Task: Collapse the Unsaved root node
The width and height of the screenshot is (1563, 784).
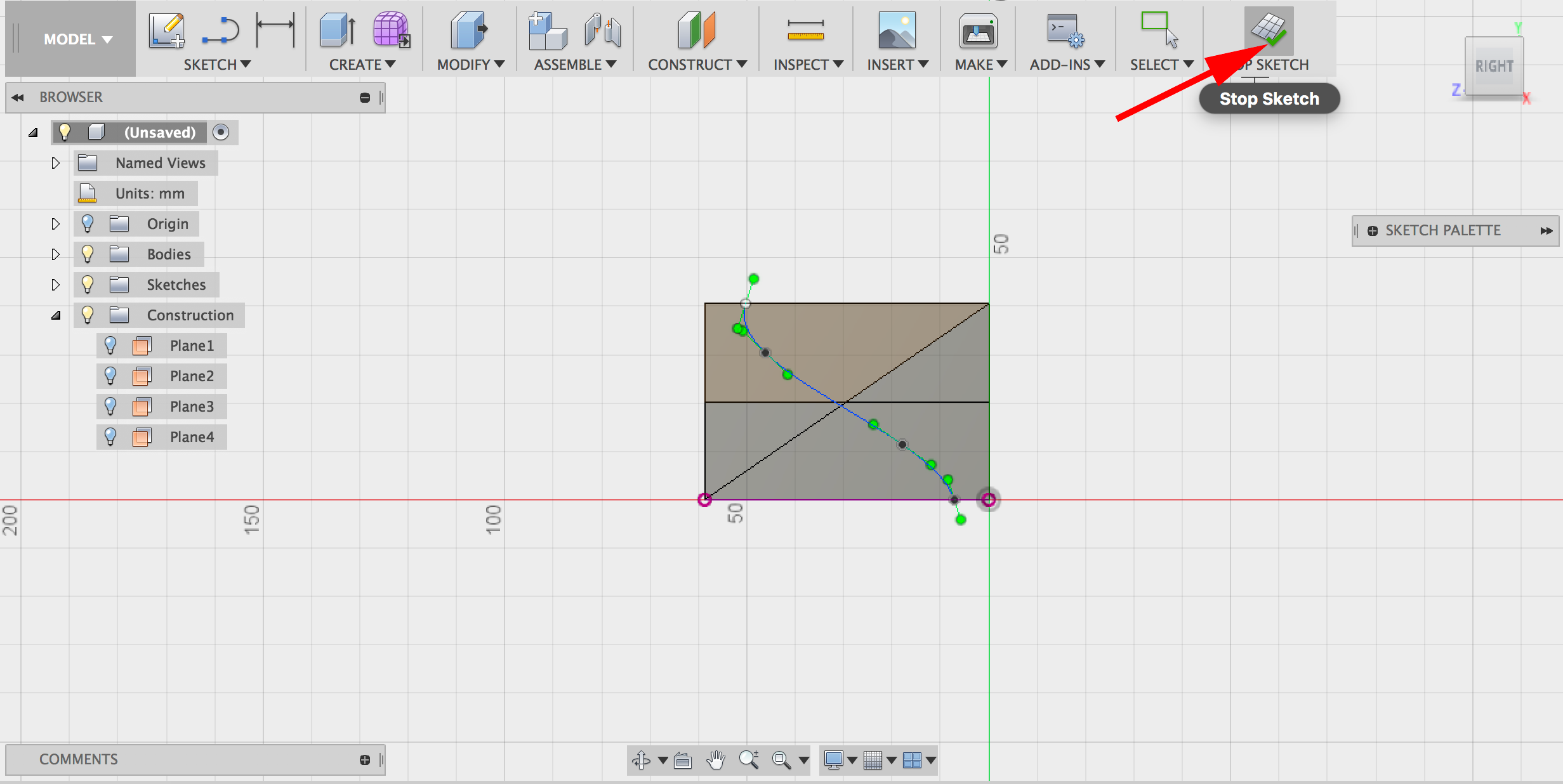Action: (x=33, y=133)
